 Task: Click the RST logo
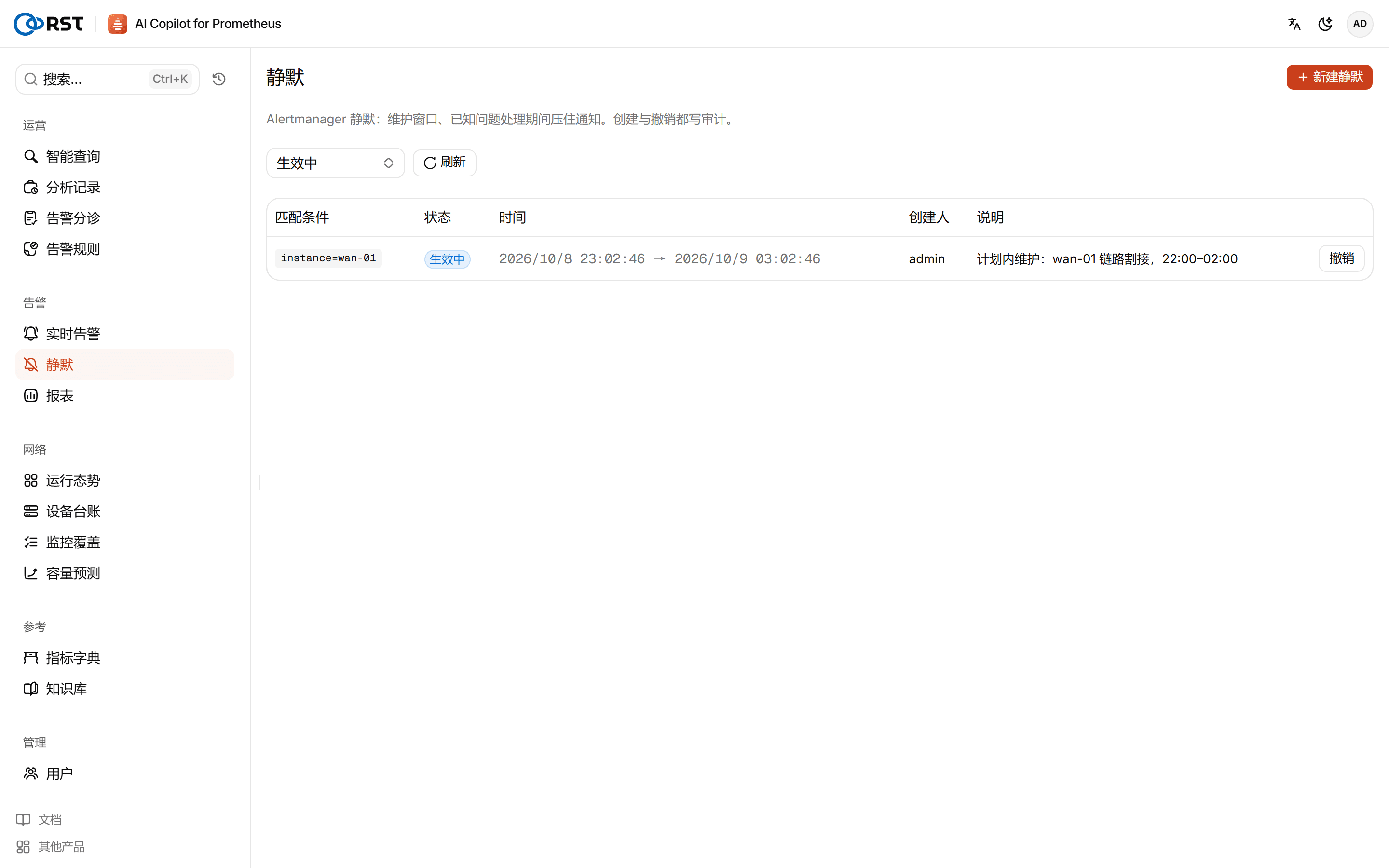(x=48, y=24)
